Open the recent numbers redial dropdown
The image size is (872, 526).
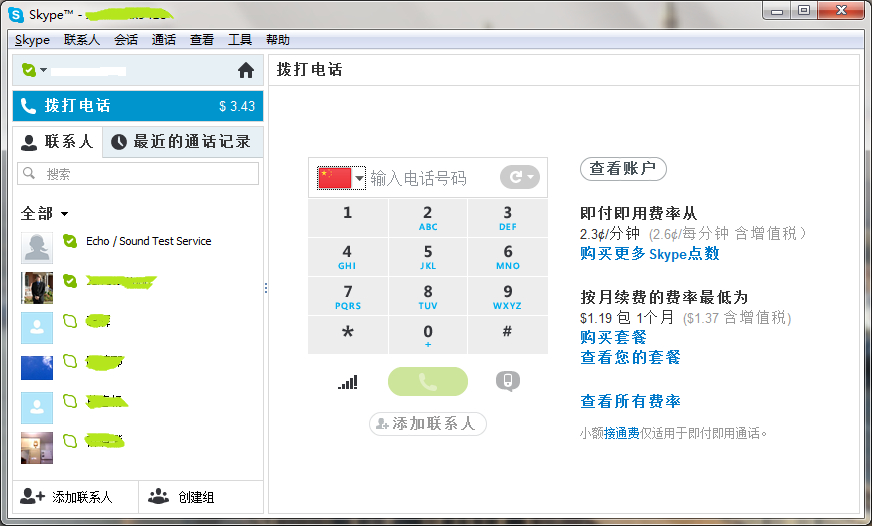tap(519, 177)
